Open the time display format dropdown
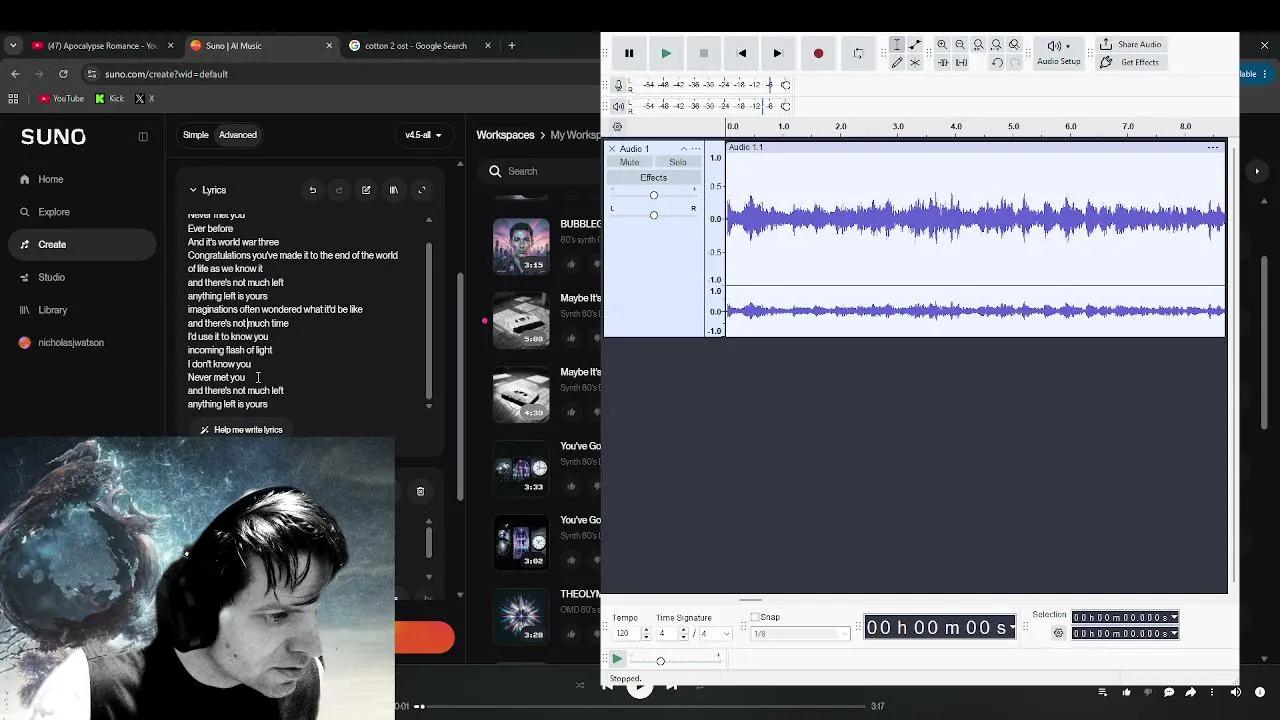The image size is (1280, 720). (x=1012, y=628)
